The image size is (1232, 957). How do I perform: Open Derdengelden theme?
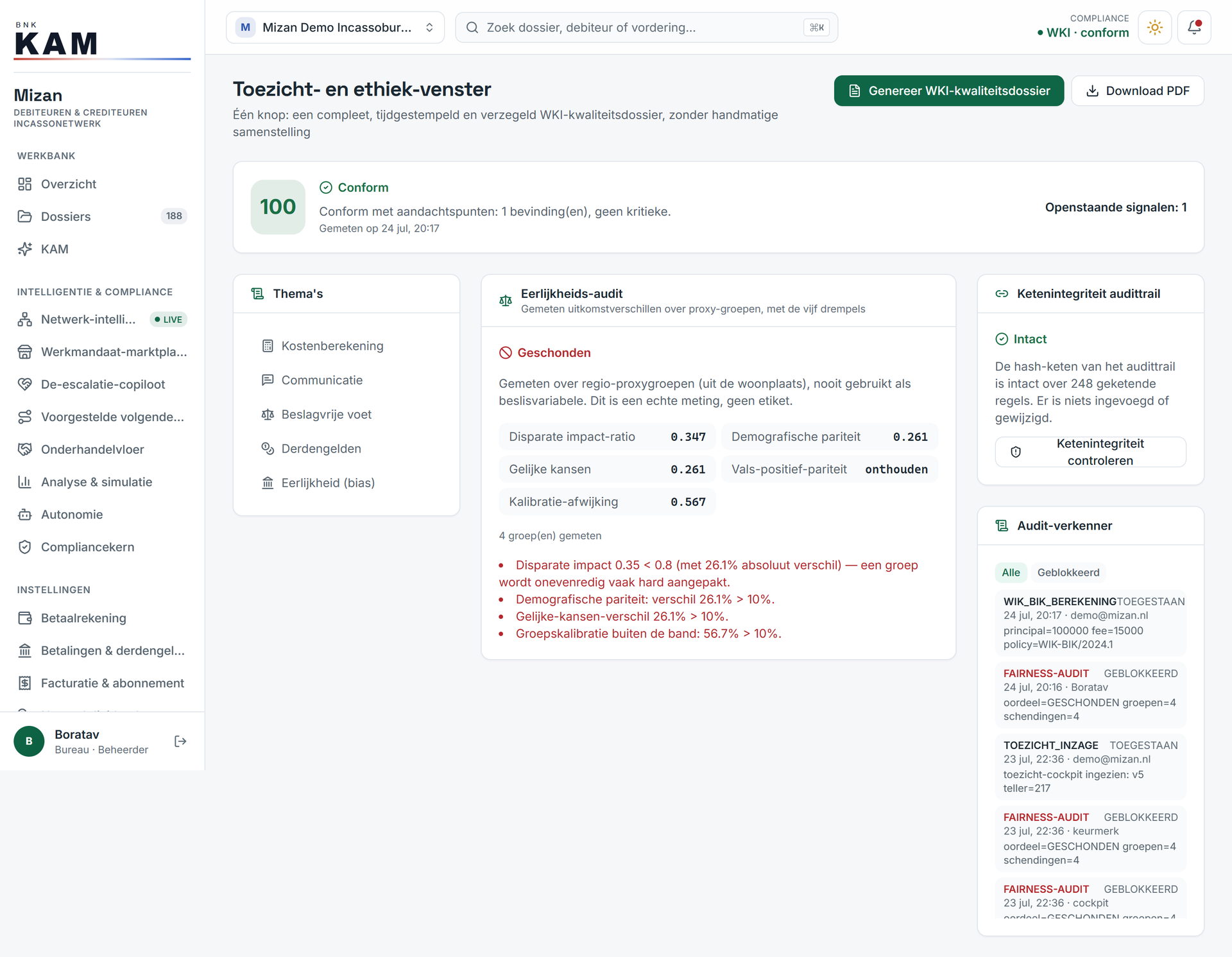tap(346, 449)
